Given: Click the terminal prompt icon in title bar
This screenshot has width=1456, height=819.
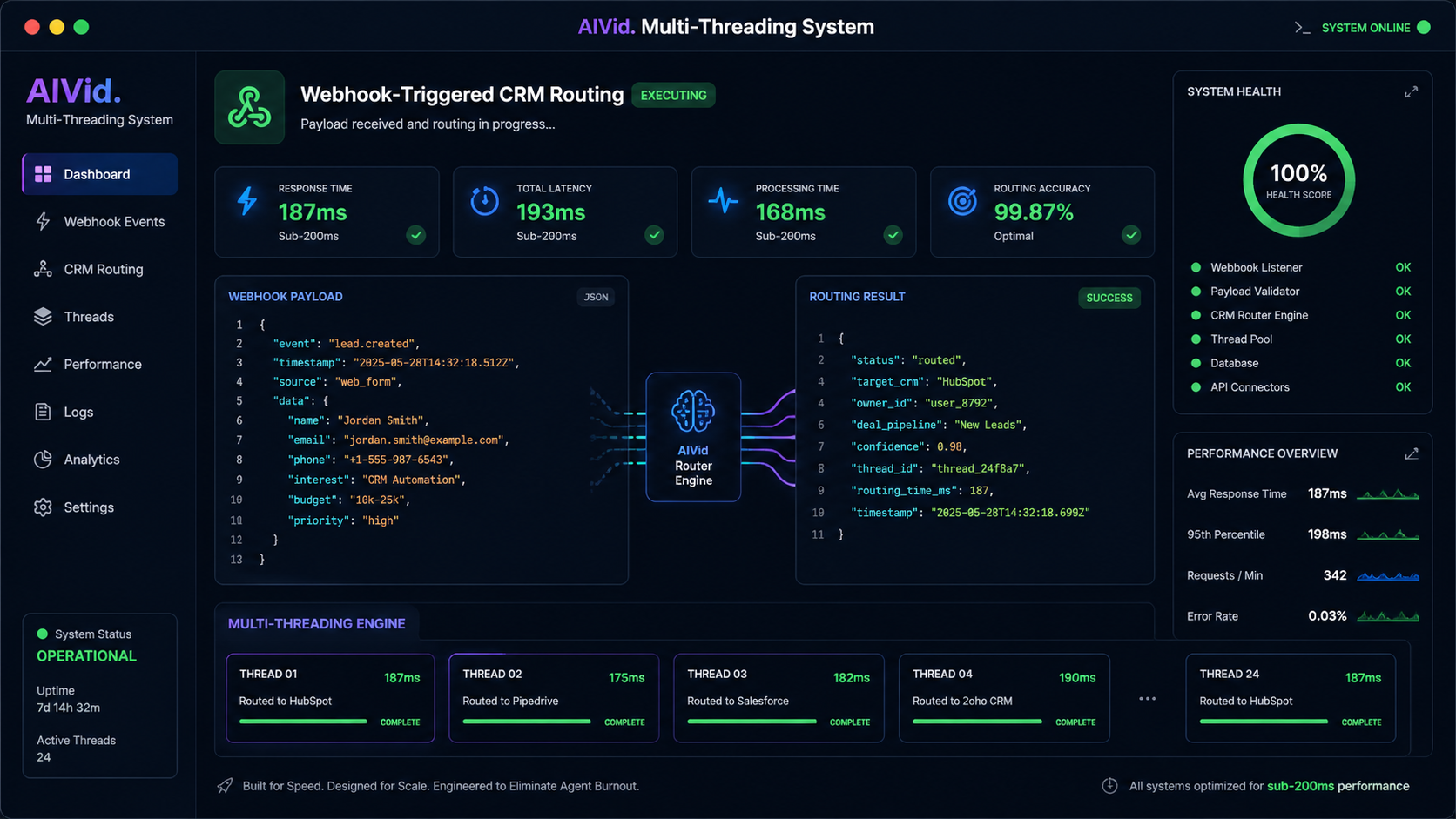Looking at the screenshot, I should [1302, 28].
